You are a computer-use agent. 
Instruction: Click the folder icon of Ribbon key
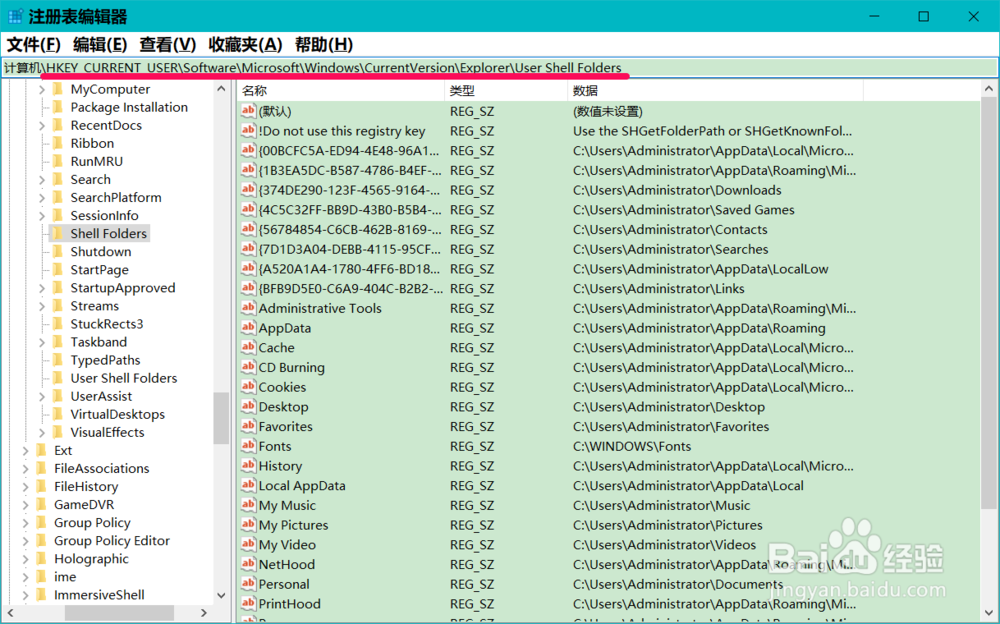57,143
